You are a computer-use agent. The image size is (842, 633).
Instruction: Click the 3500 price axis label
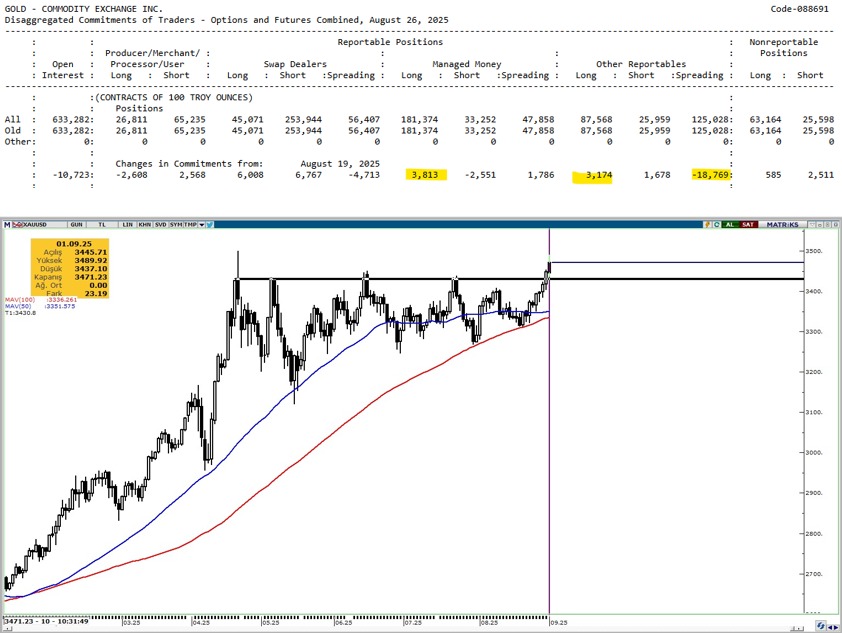[815, 251]
